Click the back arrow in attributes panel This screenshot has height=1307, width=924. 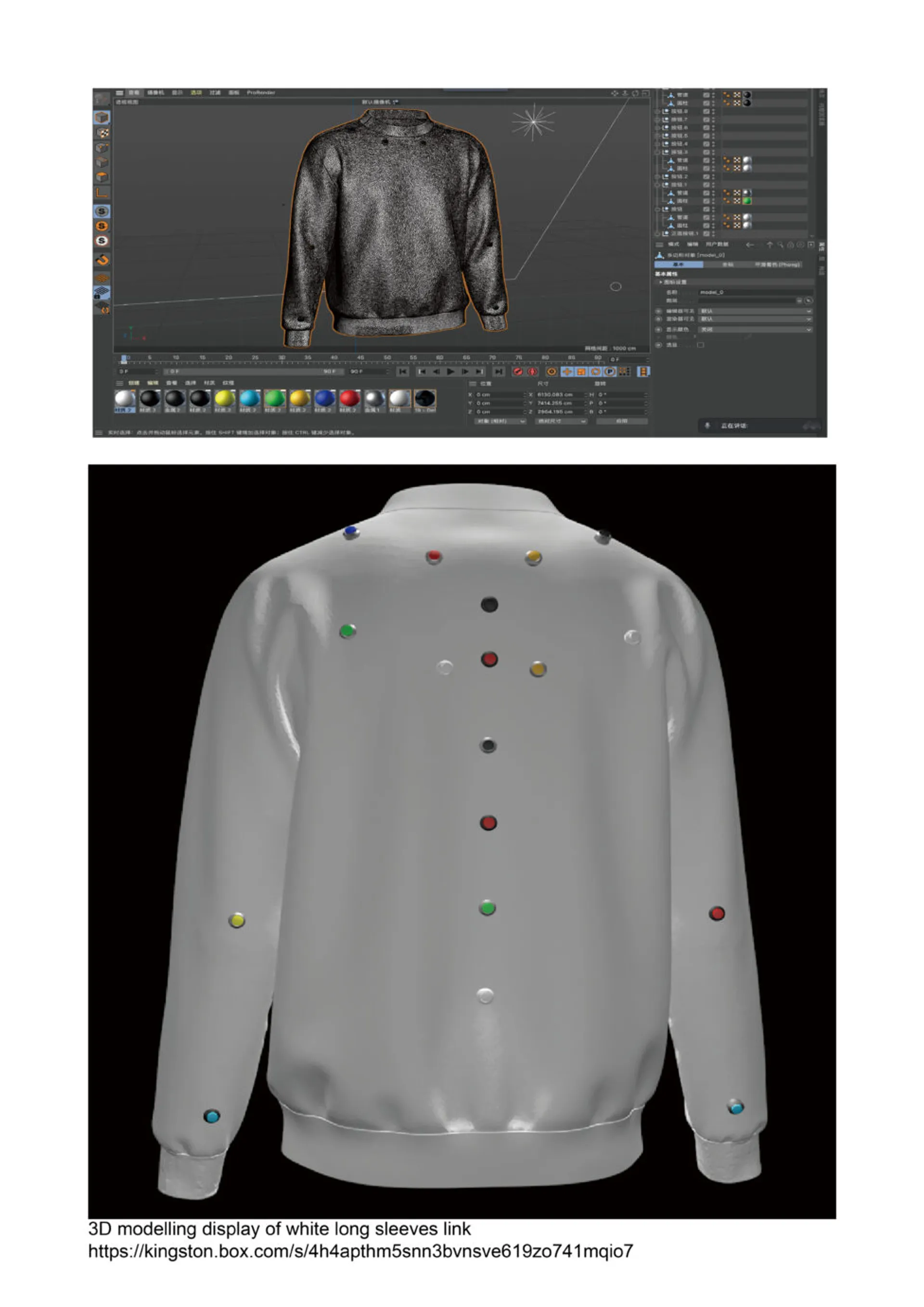point(750,245)
